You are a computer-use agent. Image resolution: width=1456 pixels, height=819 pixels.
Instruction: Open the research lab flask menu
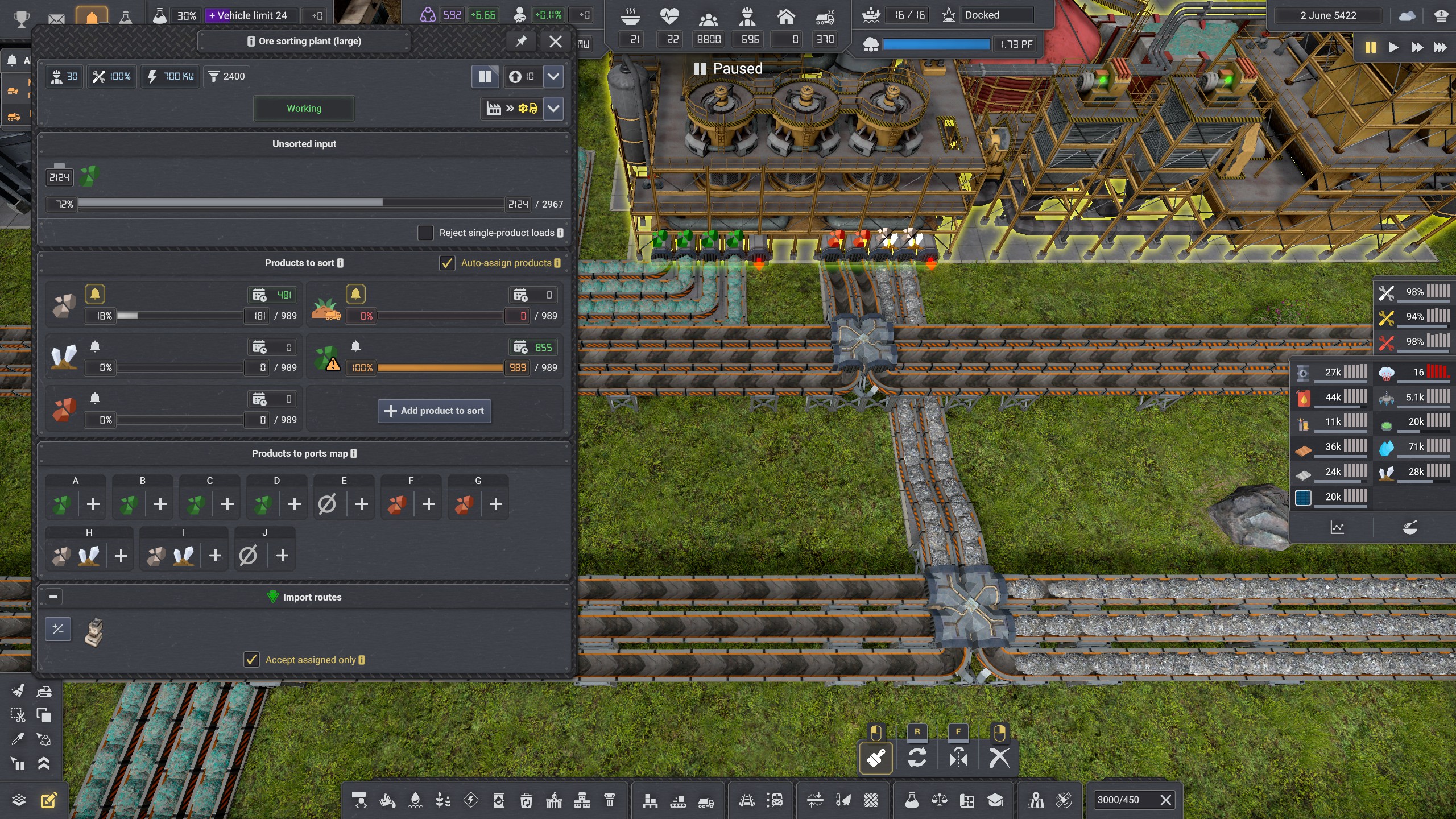pos(912,801)
